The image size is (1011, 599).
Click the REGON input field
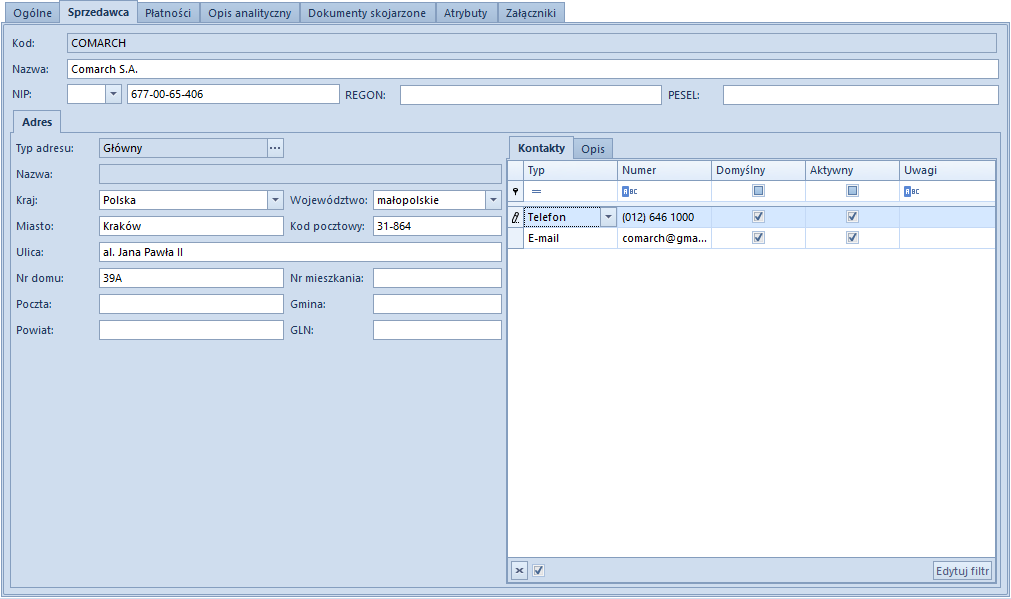click(531, 95)
